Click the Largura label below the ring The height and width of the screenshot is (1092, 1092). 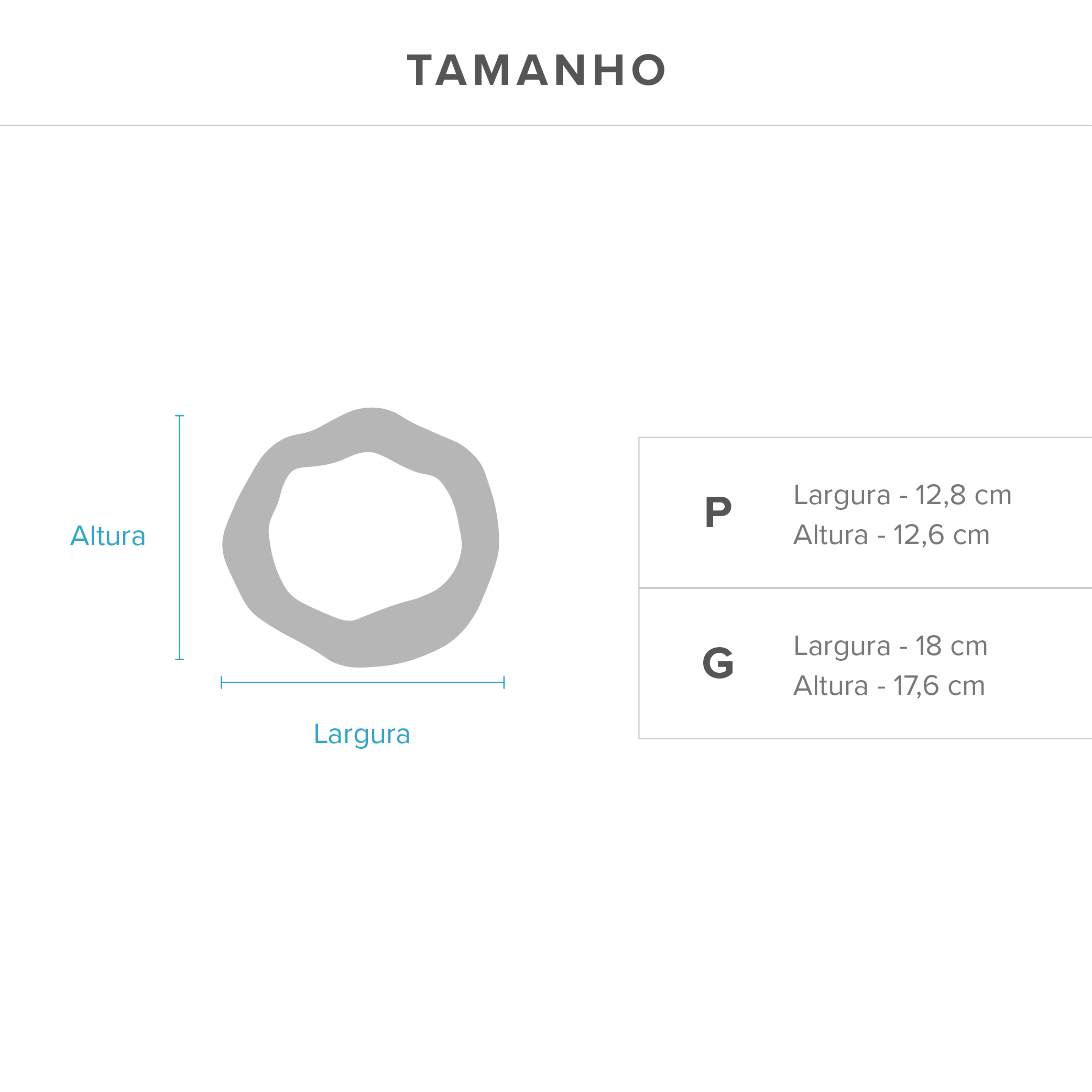(x=362, y=735)
